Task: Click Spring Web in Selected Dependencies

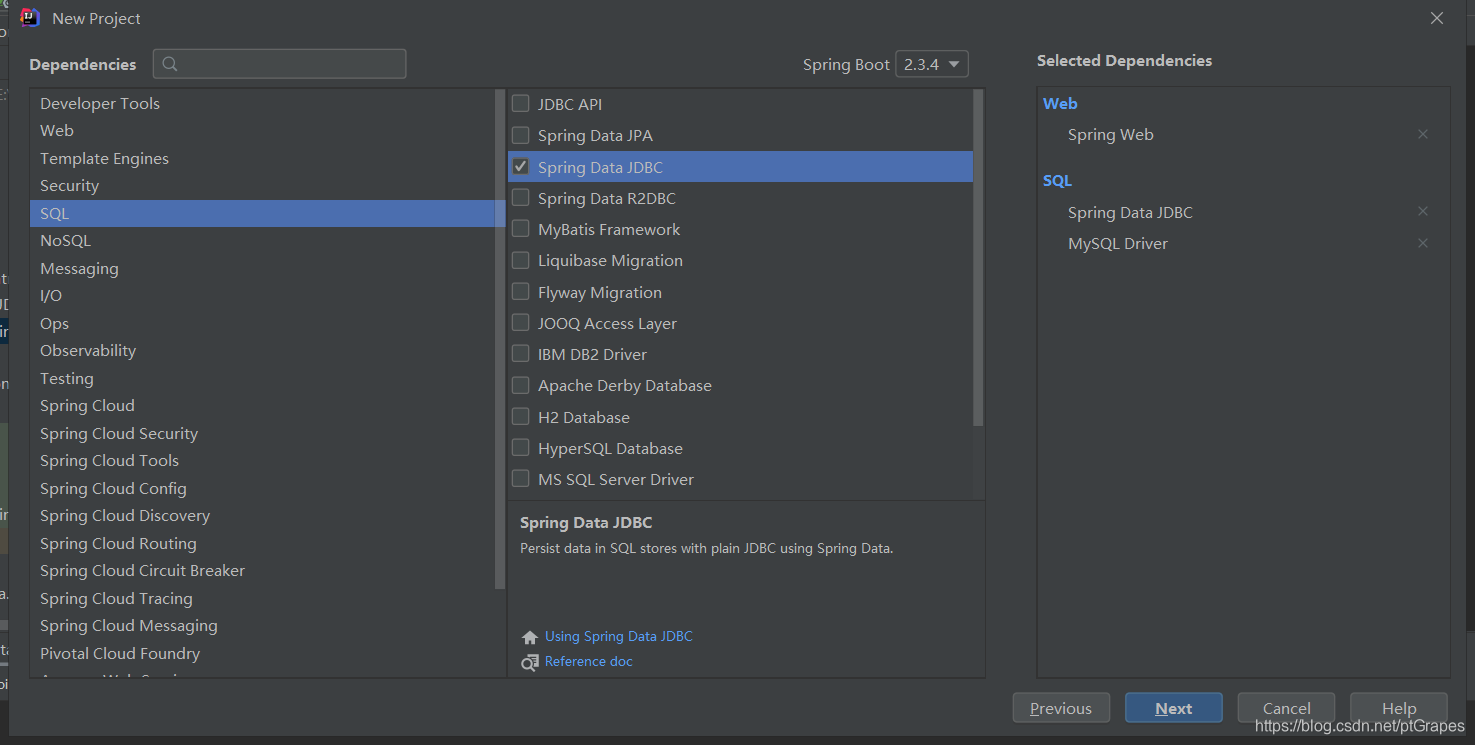Action: point(1110,135)
